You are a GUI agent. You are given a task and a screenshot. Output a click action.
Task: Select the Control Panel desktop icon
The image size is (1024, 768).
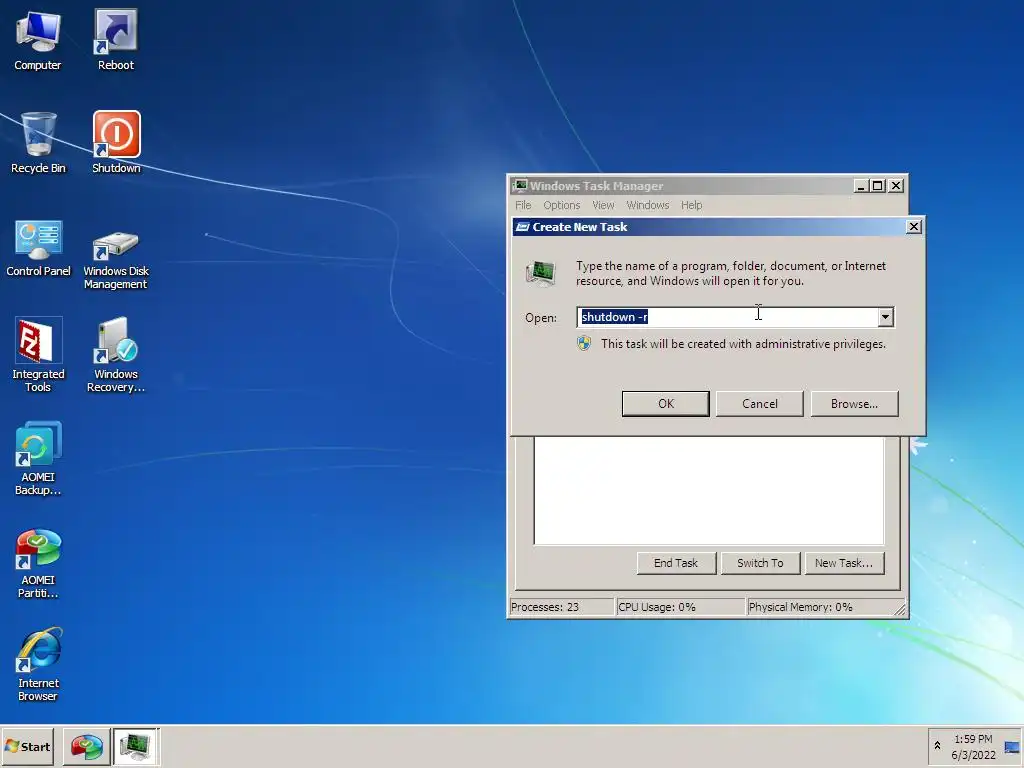[x=38, y=248]
